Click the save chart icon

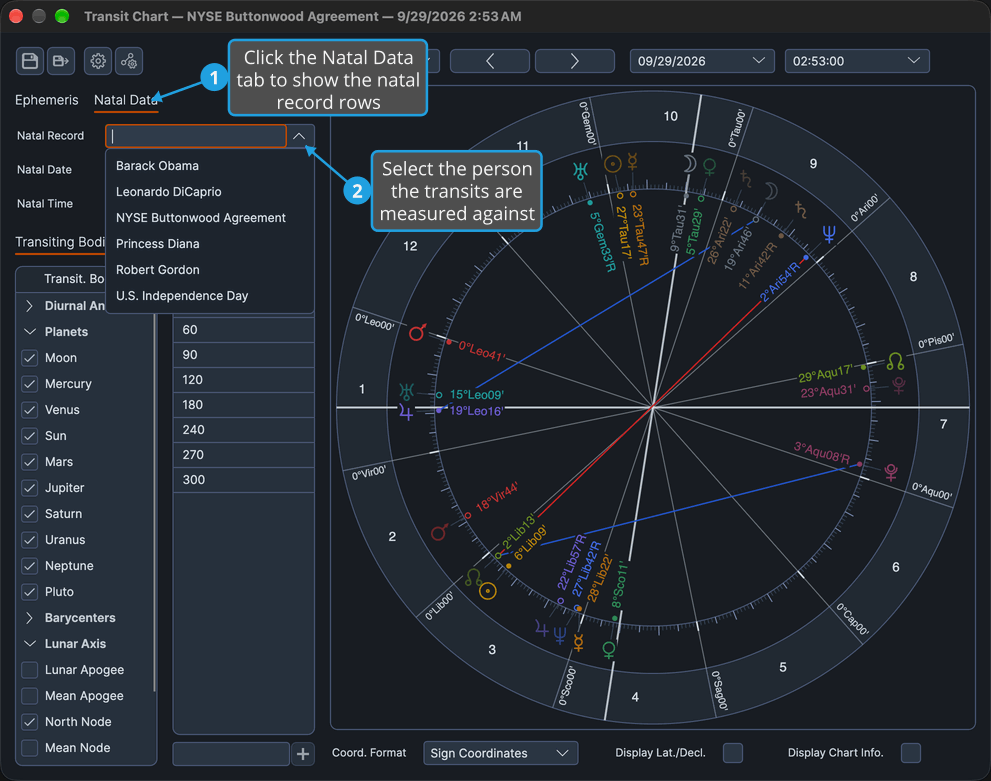[x=30, y=61]
